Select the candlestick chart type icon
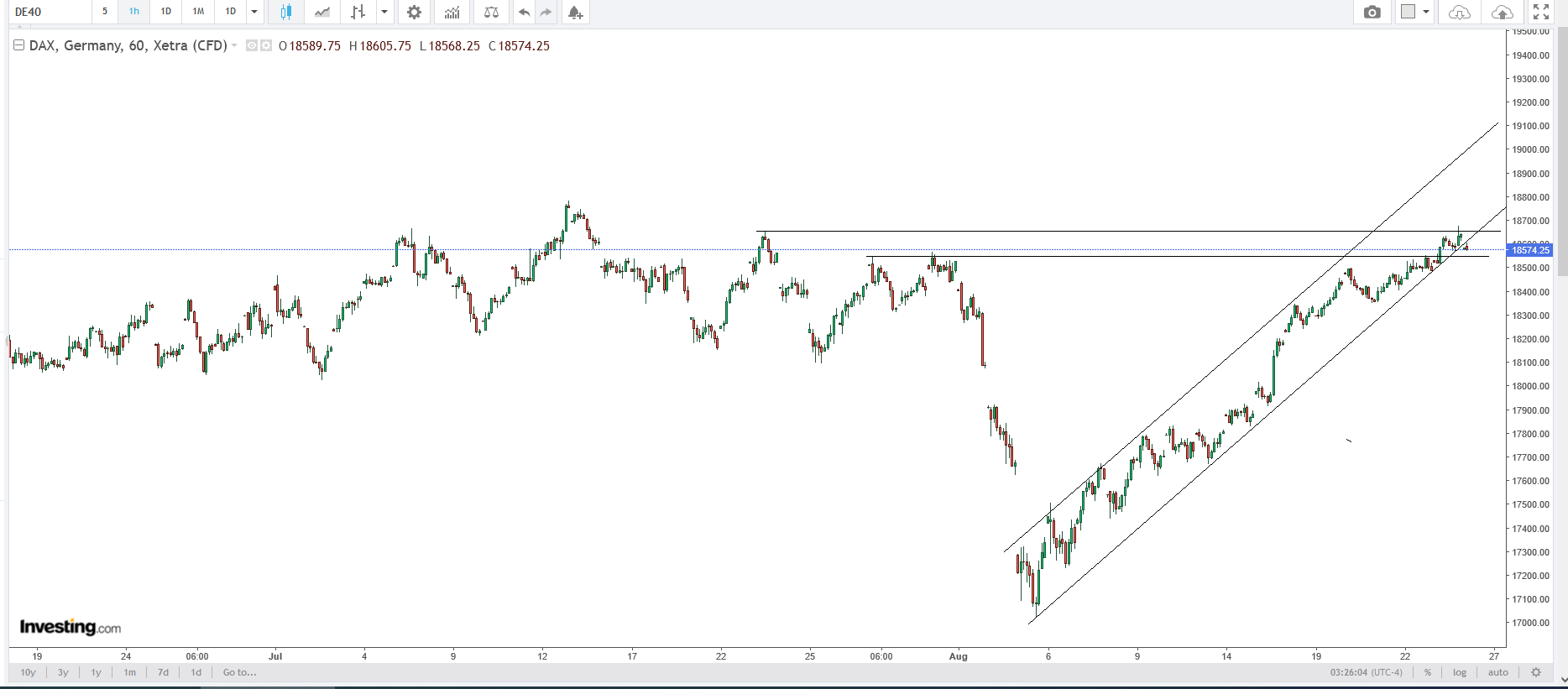Image resolution: width=1568 pixels, height=689 pixels. [286, 12]
